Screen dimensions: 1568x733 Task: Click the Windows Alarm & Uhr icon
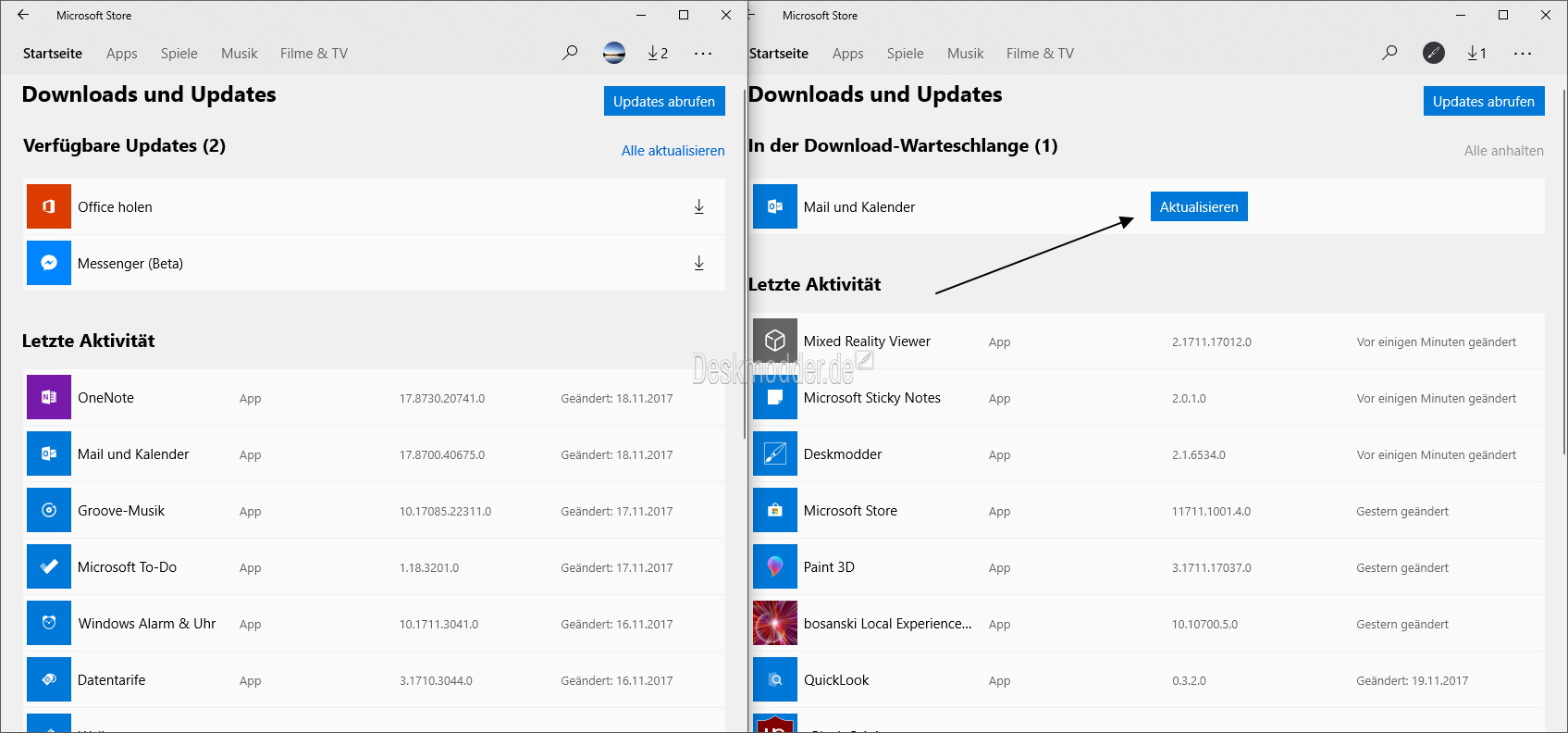coord(49,623)
